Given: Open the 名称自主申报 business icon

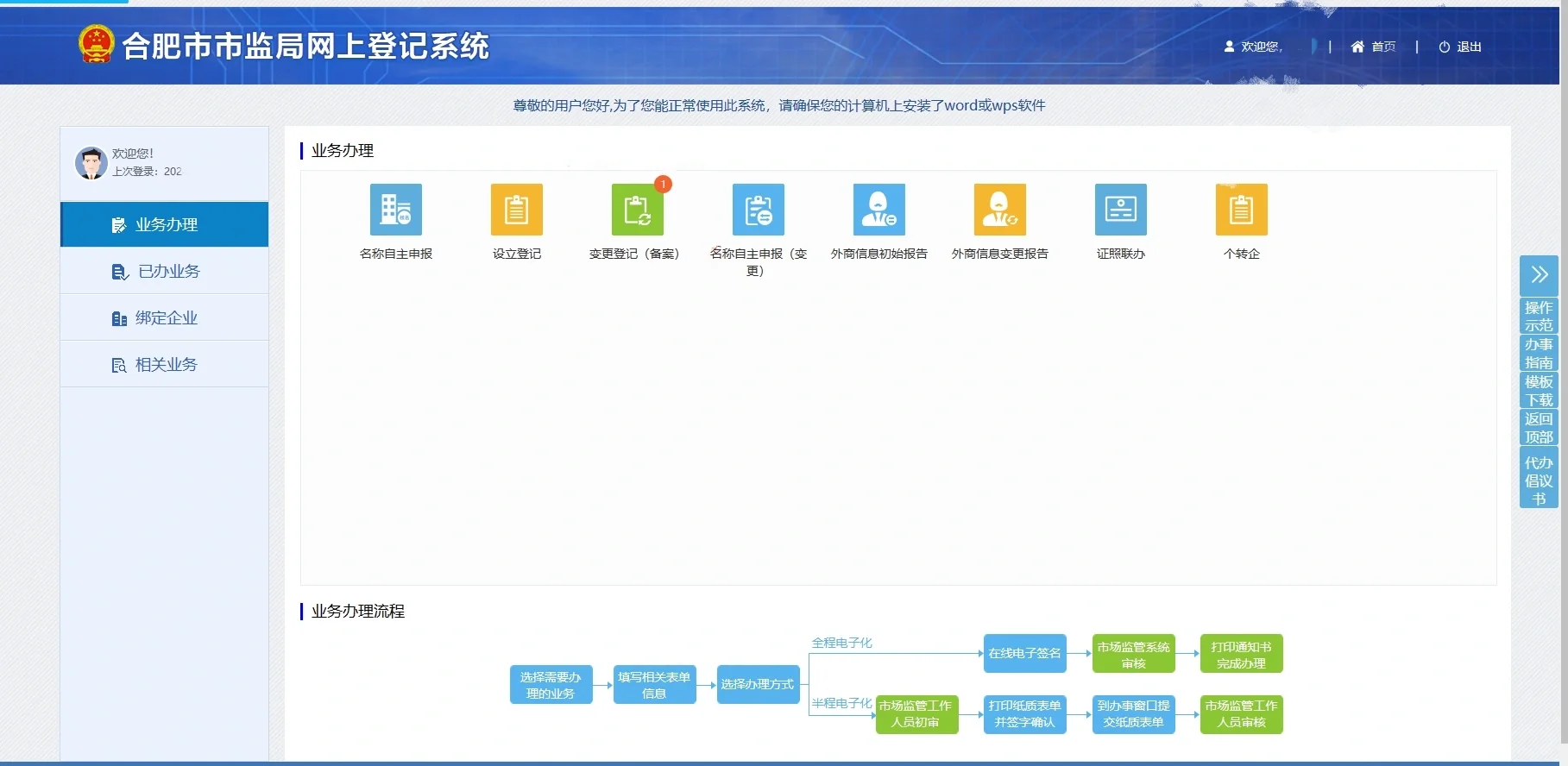Looking at the screenshot, I should click(395, 210).
